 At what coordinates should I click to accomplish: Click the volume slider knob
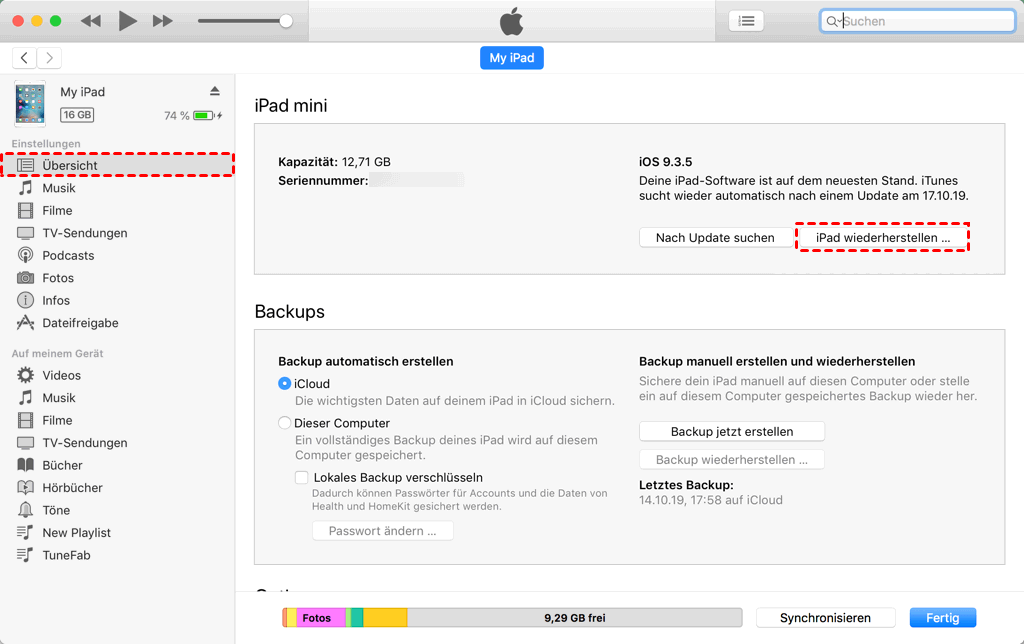(x=286, y=21)
